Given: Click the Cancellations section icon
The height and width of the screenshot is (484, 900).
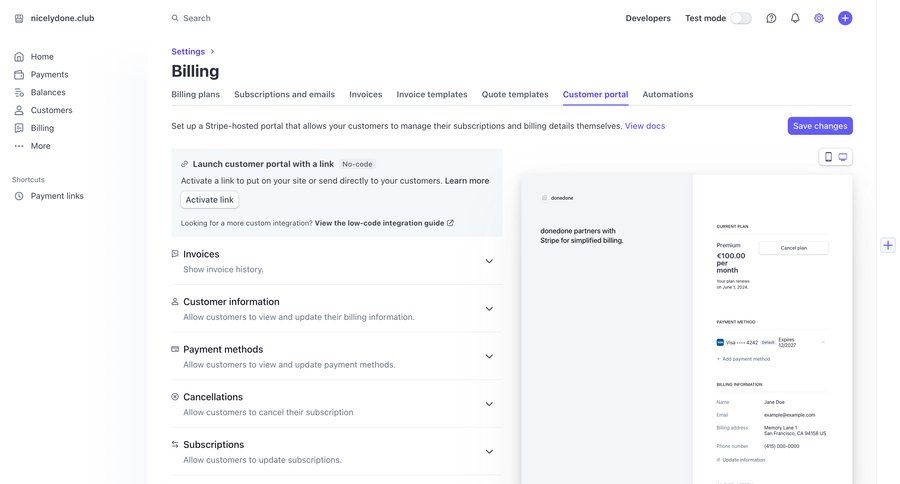Looking at the screenshot, I should [x=175, y=397].
